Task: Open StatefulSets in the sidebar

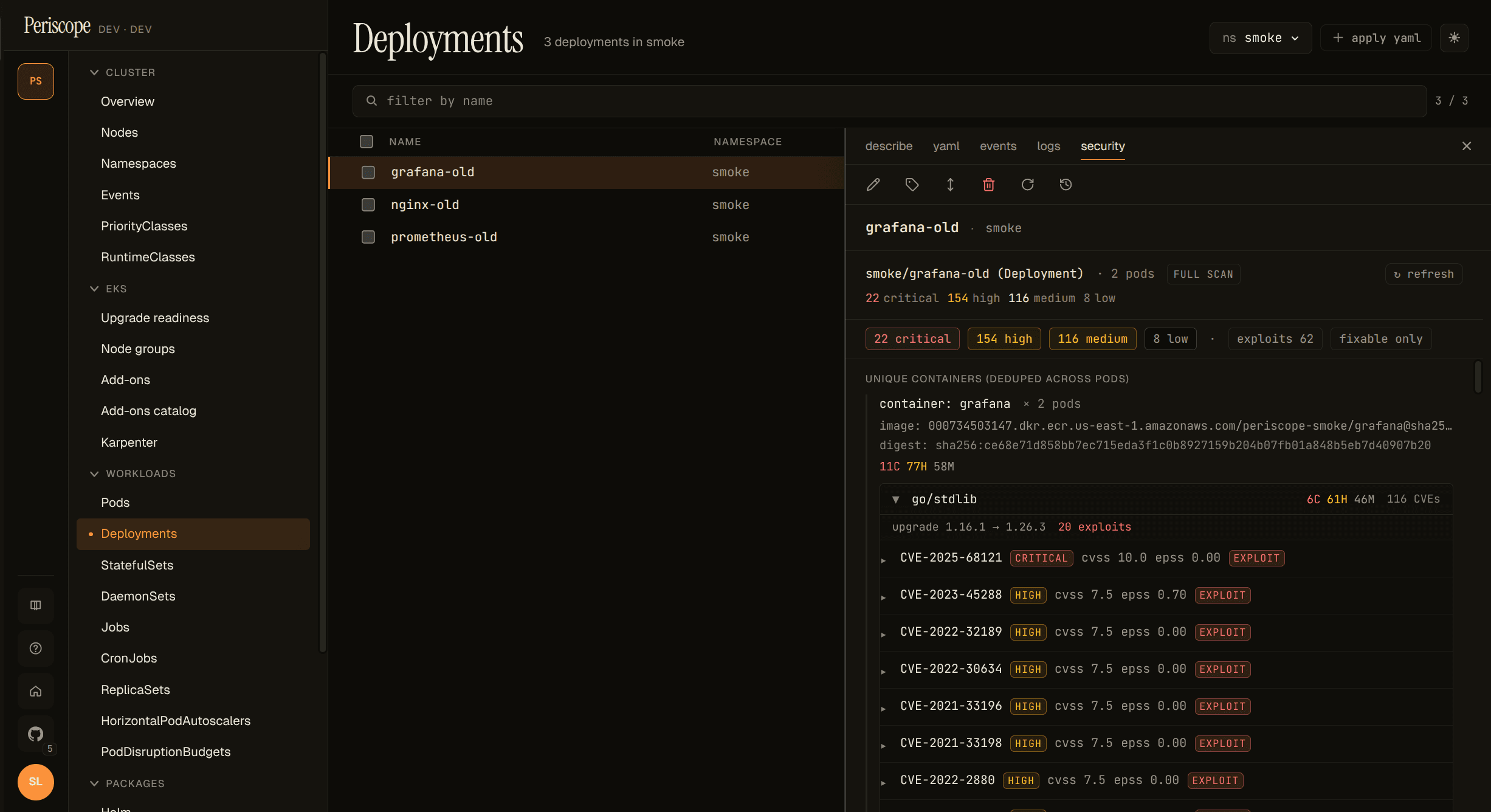Action: pyautogui.click(x=193, y=565)
